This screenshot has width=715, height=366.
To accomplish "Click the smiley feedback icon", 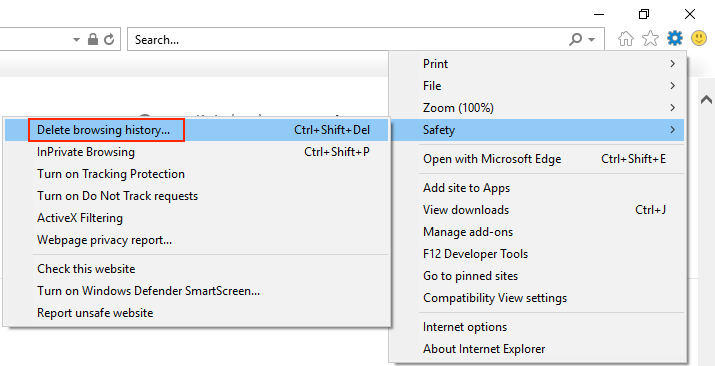I will [x=699, y=39].
